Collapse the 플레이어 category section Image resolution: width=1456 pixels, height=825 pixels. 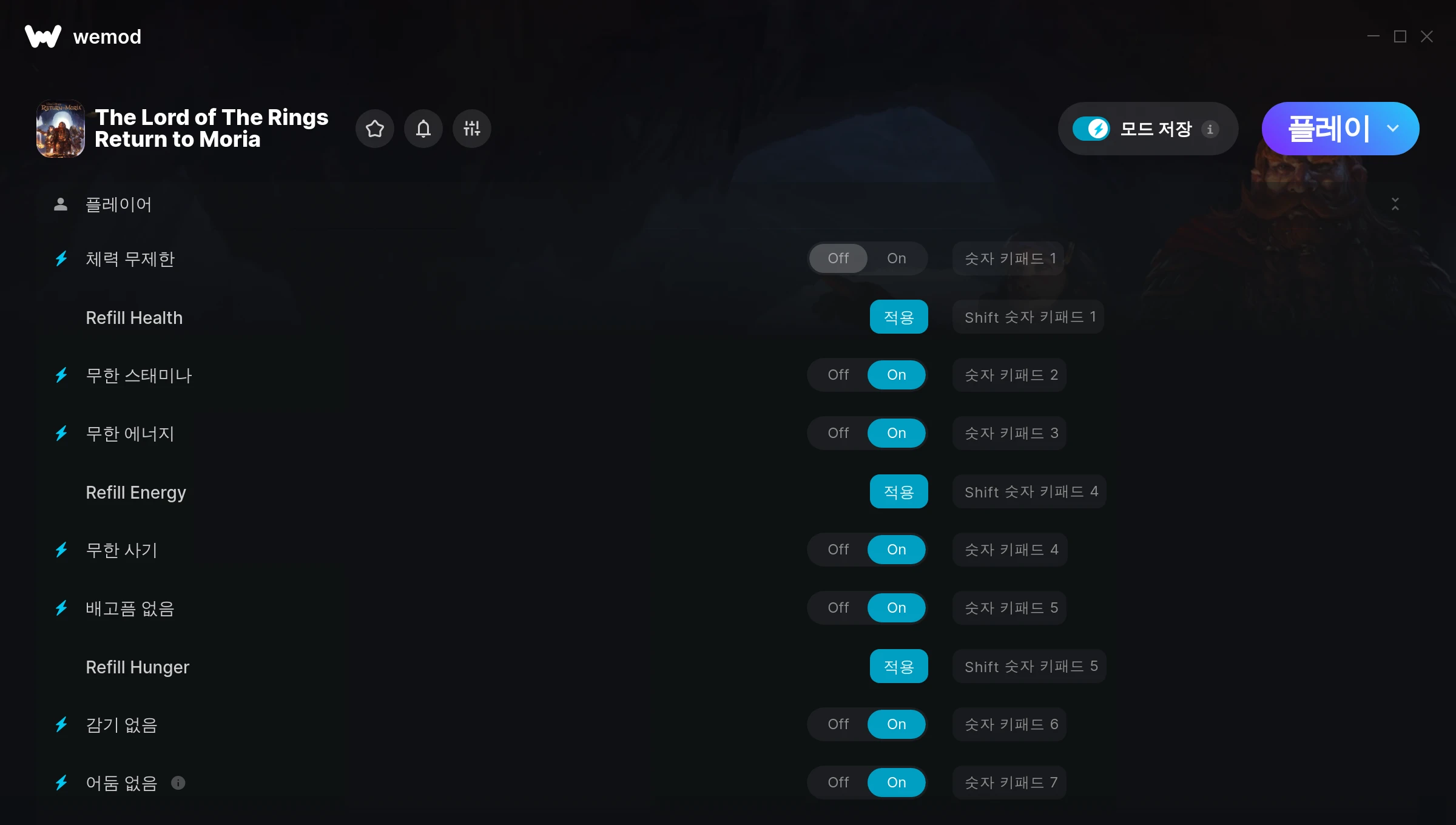coord(1395,204)
